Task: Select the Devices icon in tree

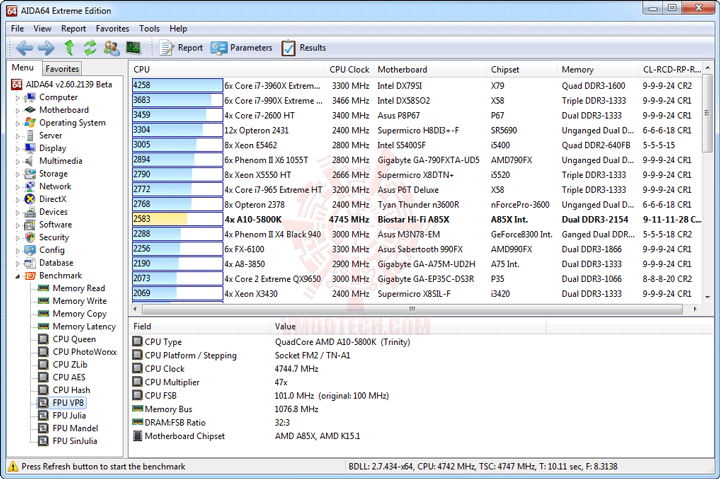Action: (30, 212)
